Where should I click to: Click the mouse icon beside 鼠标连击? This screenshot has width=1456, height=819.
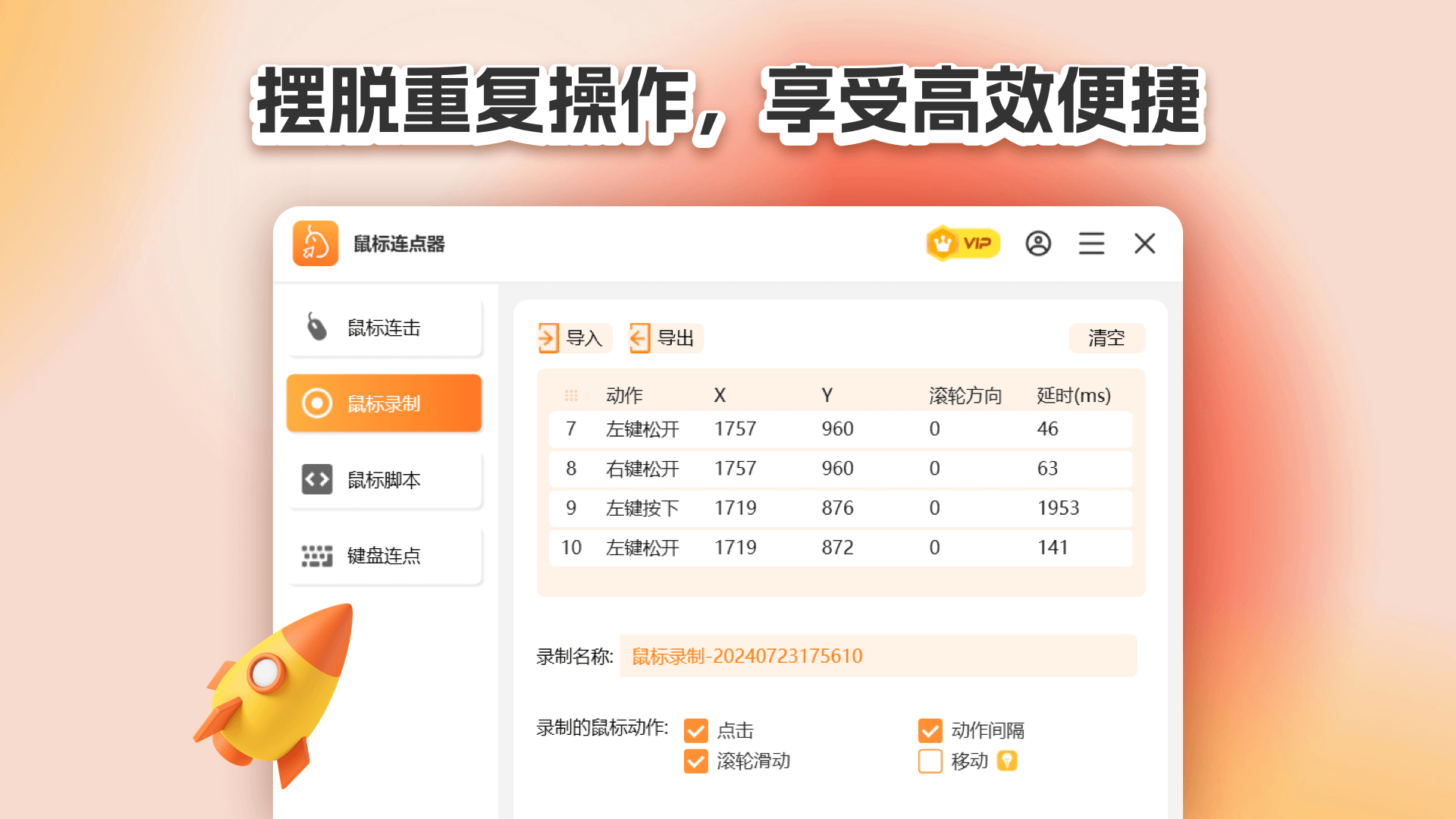pos(316,327)
